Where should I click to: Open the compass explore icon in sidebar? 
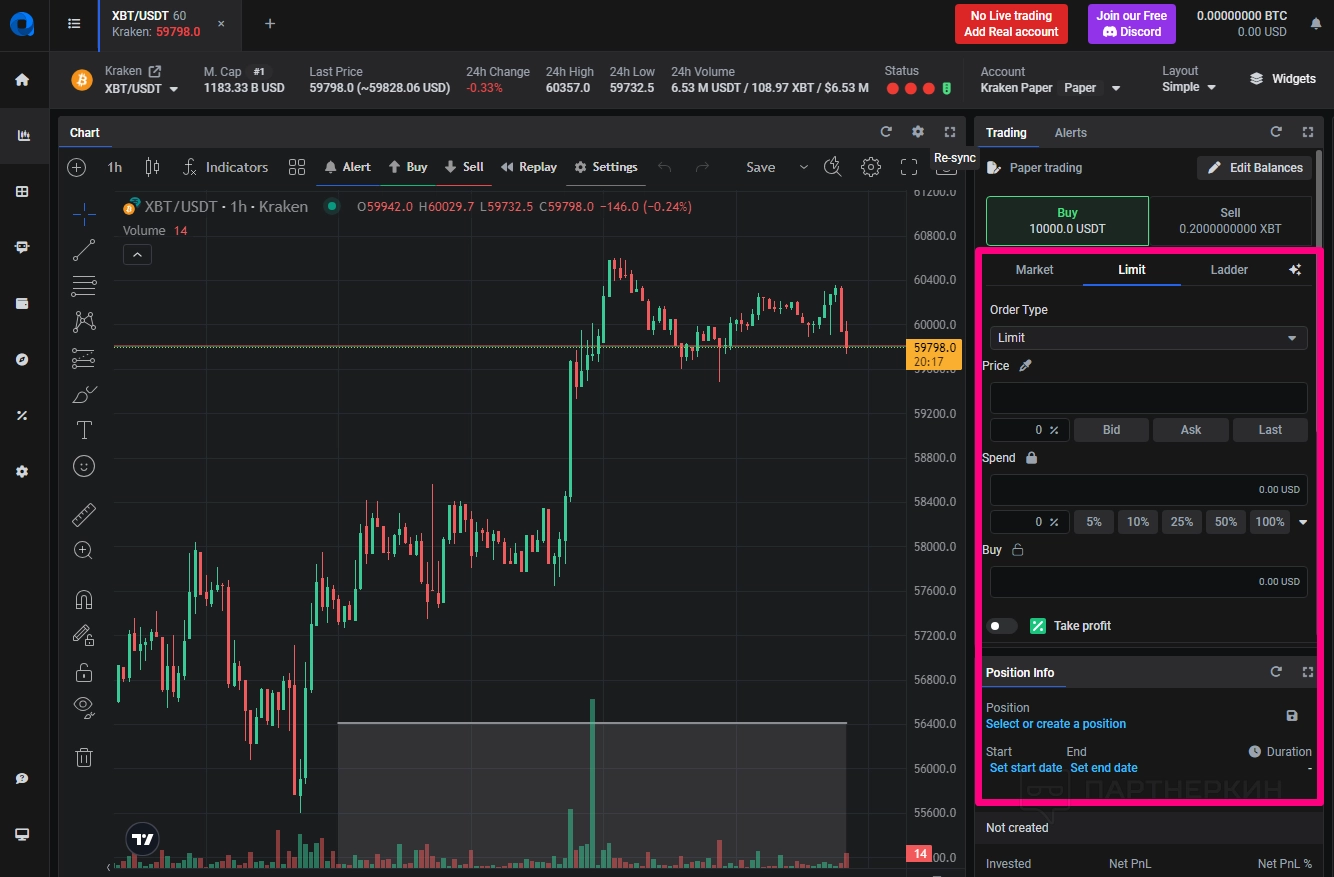(22, 360)
